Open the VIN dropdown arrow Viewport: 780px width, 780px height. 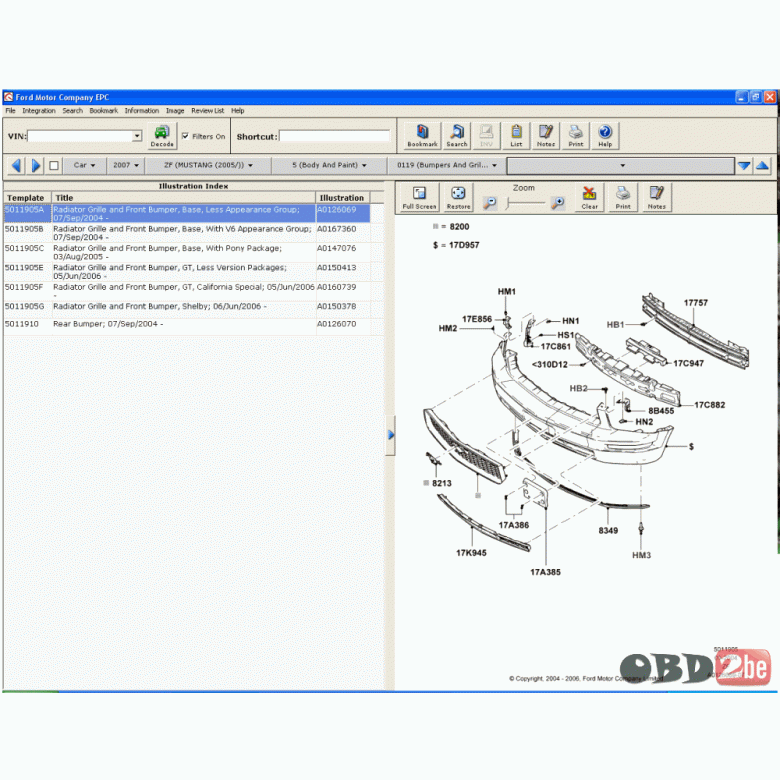pos(137,136)
